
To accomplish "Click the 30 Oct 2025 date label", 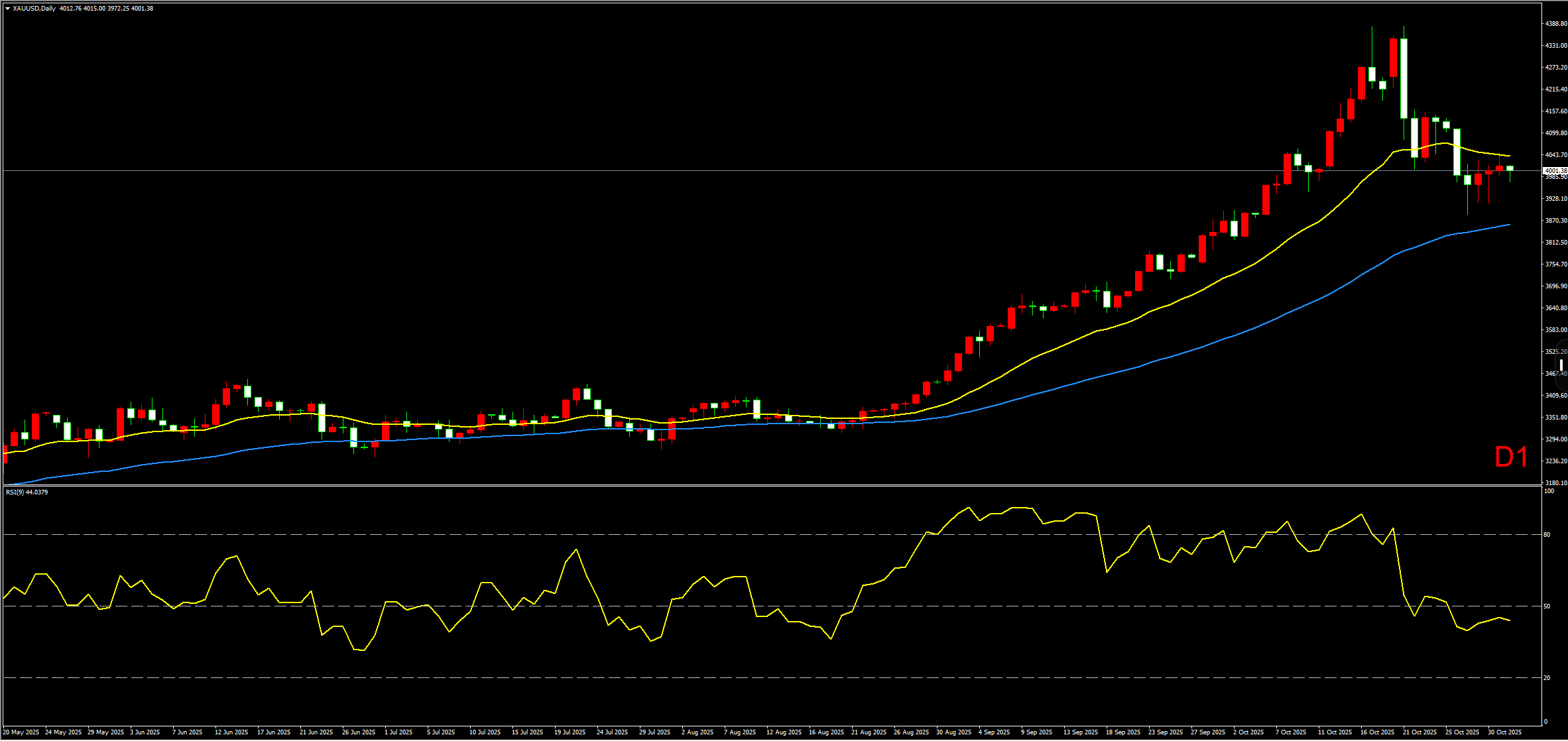I will pyautogui.click(x=1504, y=732).
